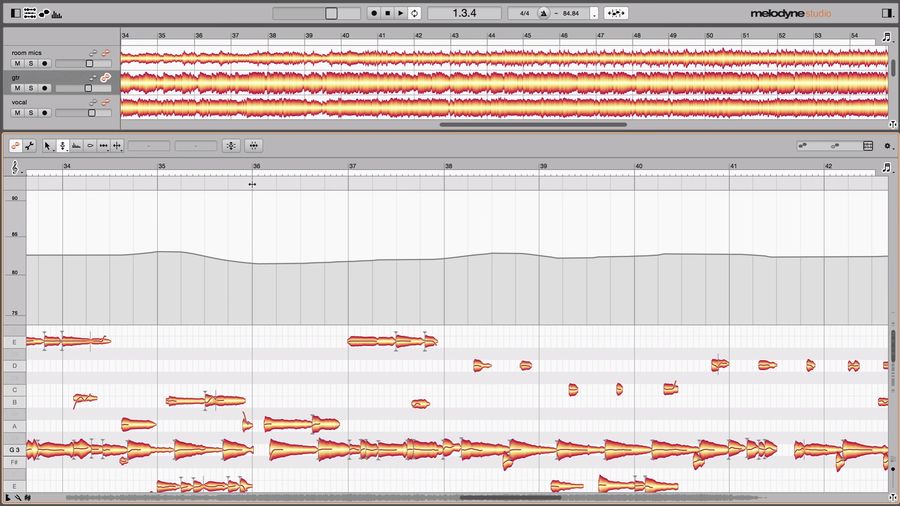
Task: Show room mics as reference in editor
Action: coord(94,53)
